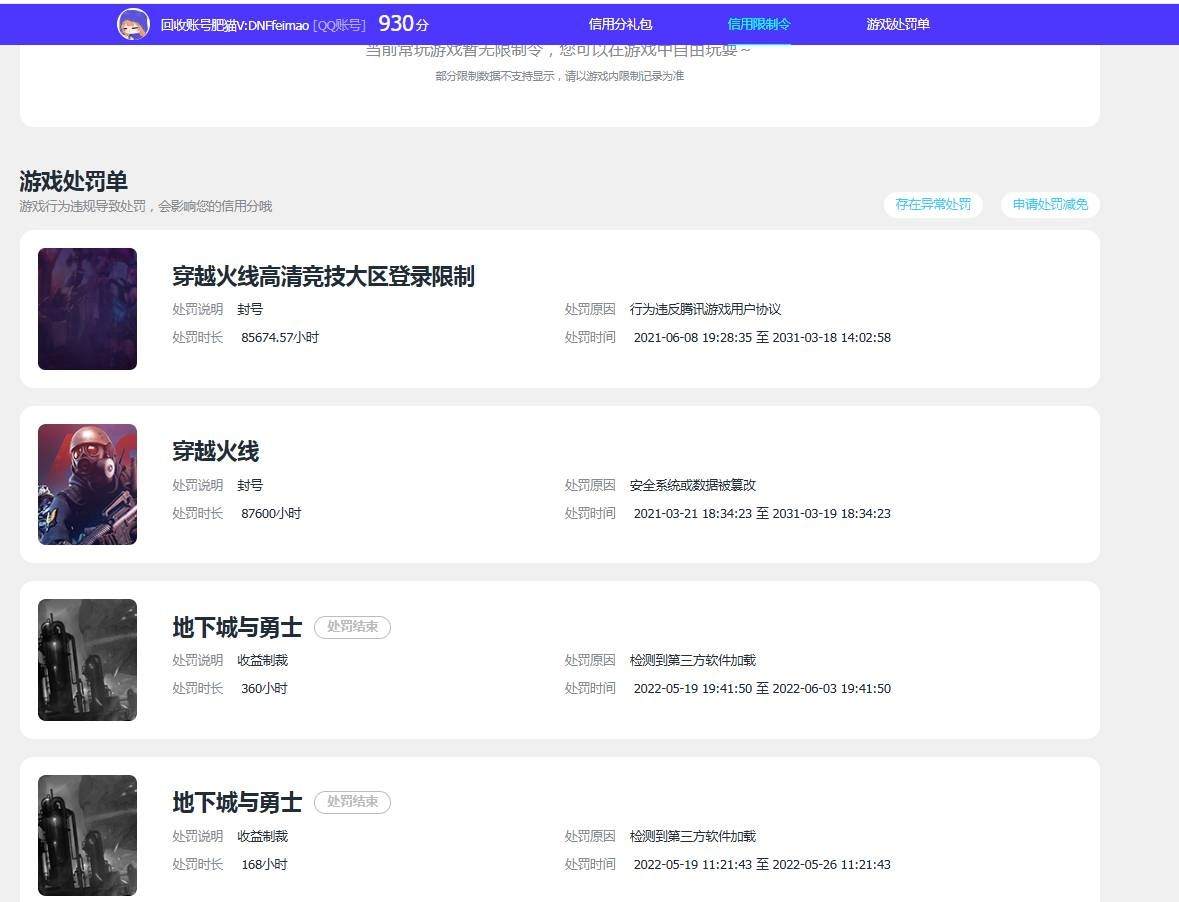Click 收益制裁 on the 360小时 card
Screen dimensions: 1179x902
click(262, 660)
